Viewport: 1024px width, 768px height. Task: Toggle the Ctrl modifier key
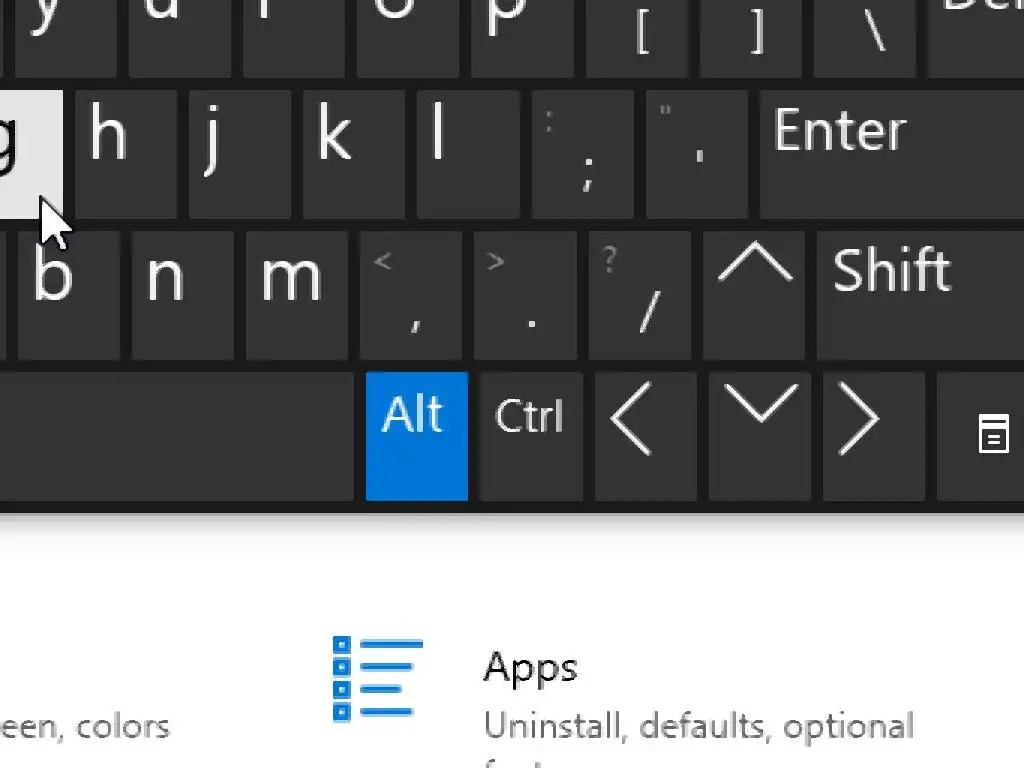[x=530, y=436]
